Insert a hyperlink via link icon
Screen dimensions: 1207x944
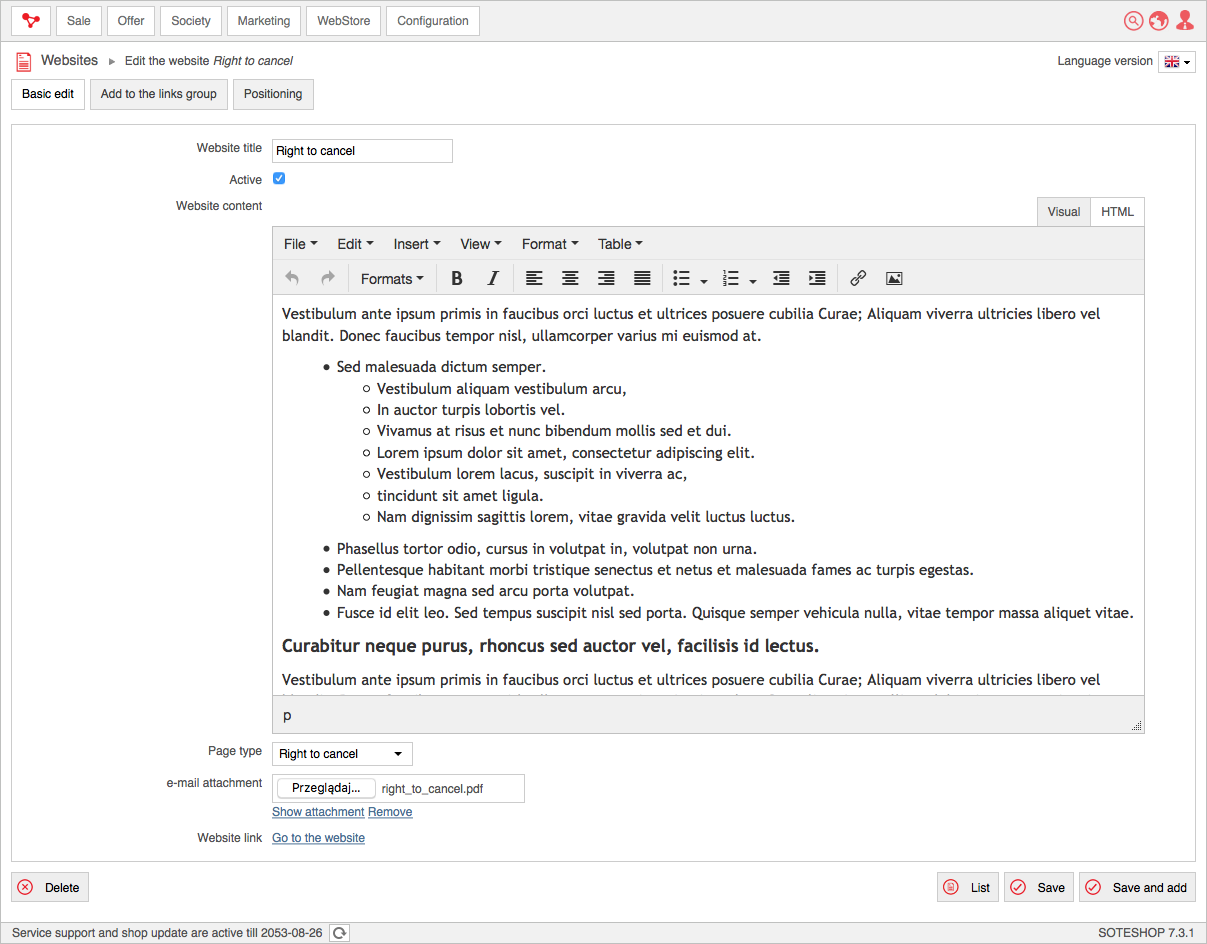pos(858,278)
